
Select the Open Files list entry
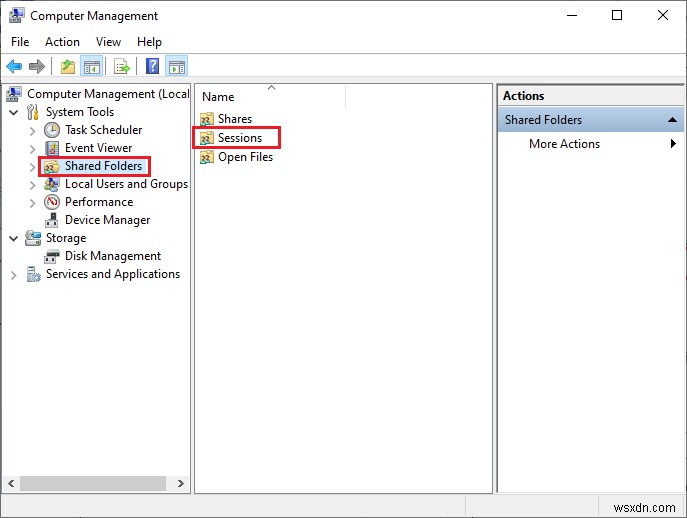coord(245,157)
